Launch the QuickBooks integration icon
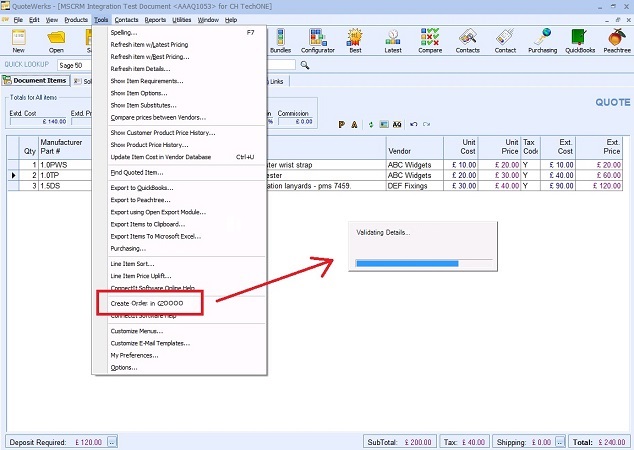 tap(580, 40)
